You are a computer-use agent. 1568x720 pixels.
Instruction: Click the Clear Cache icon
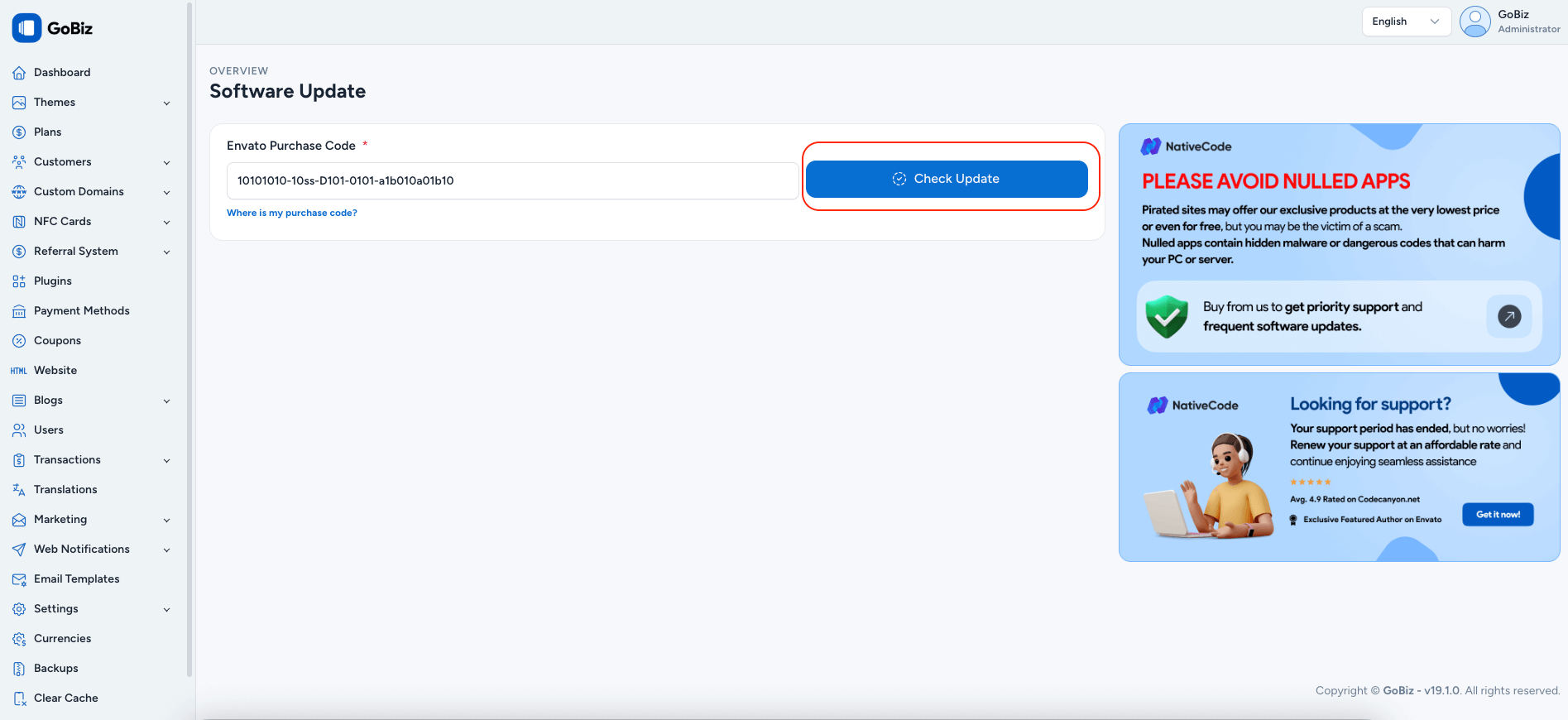click(x=19, y=698)
